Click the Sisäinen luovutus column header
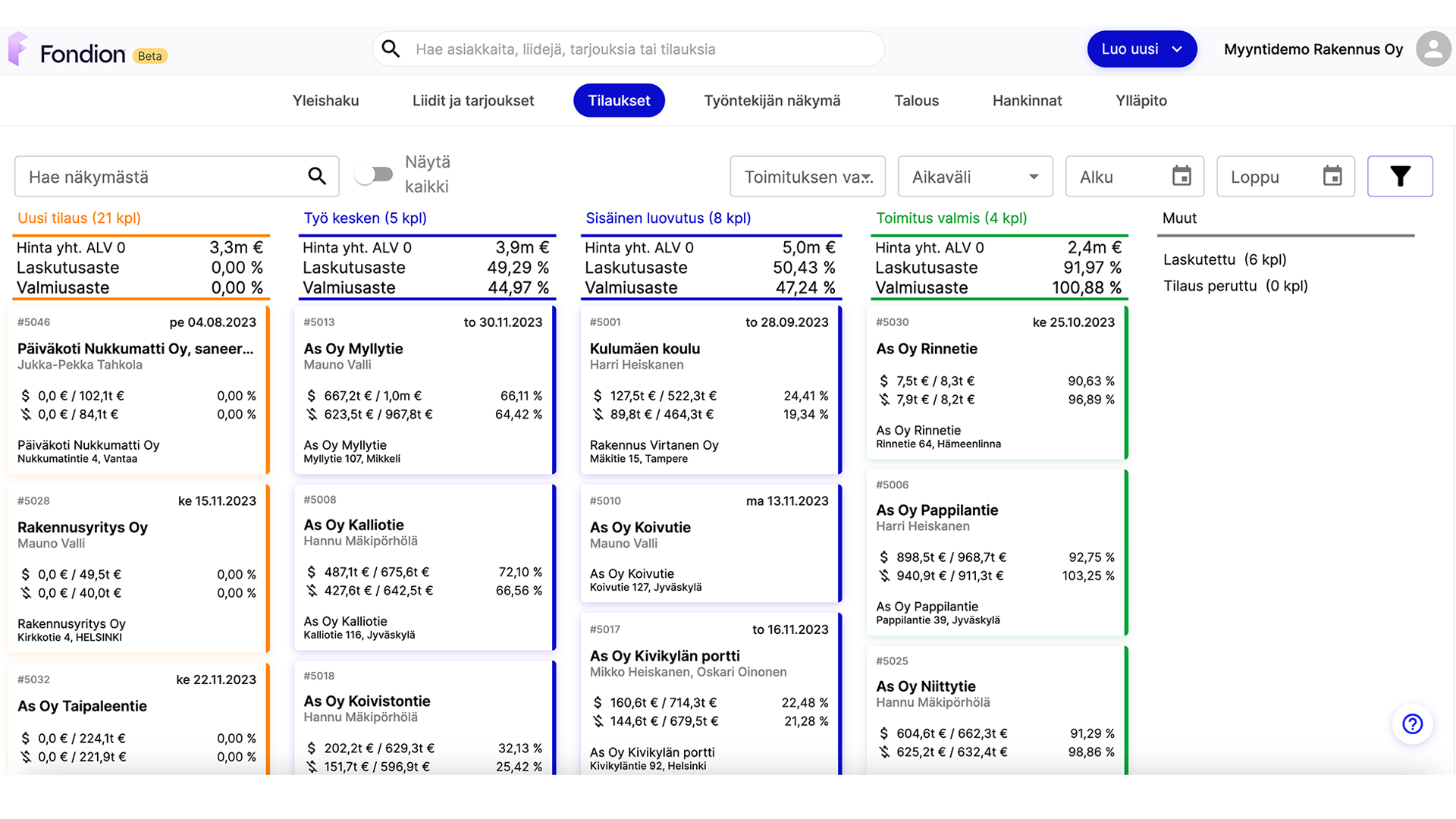Screen dimensions: 1456x819 668,218
